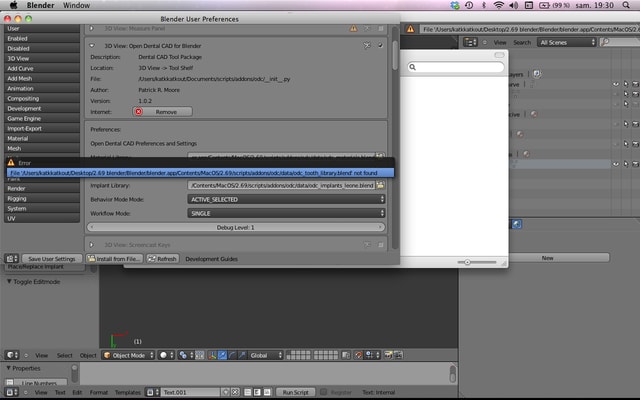Click the lock camera to layers icon
Image resolution: width=640 pixels, height=400 pixels.
346,355
